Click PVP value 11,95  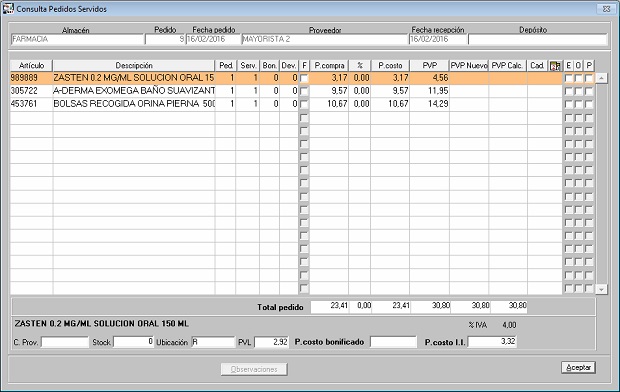coord(438,91)
